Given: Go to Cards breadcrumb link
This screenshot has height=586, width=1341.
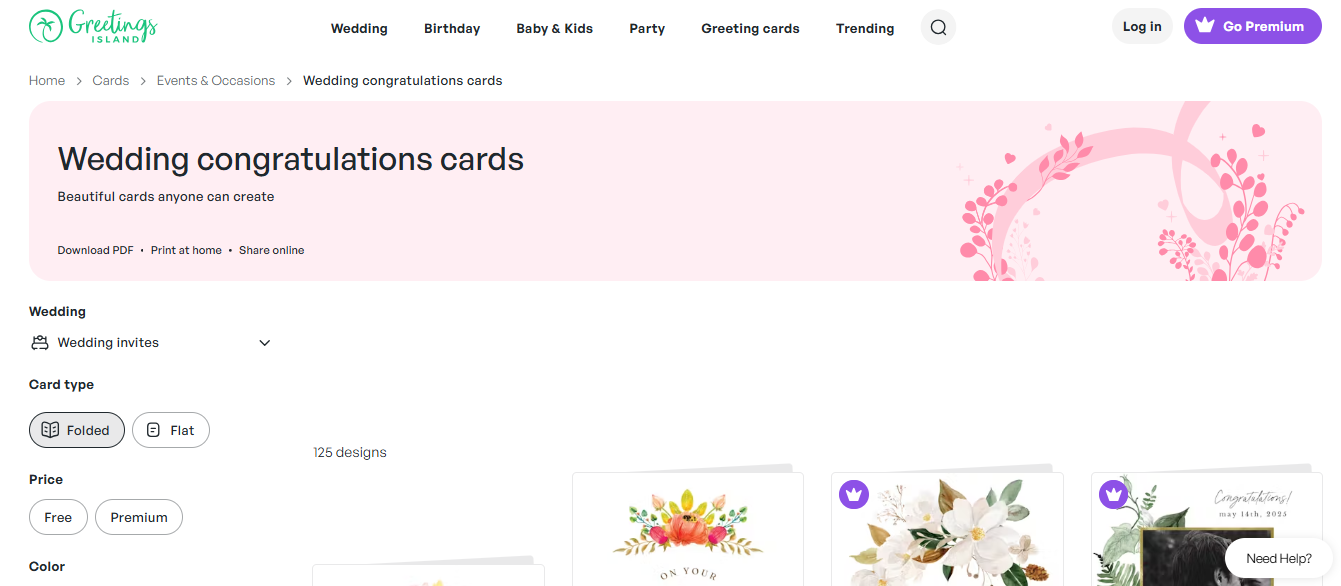Looking at the screenshot, I should tap(111, 81).
